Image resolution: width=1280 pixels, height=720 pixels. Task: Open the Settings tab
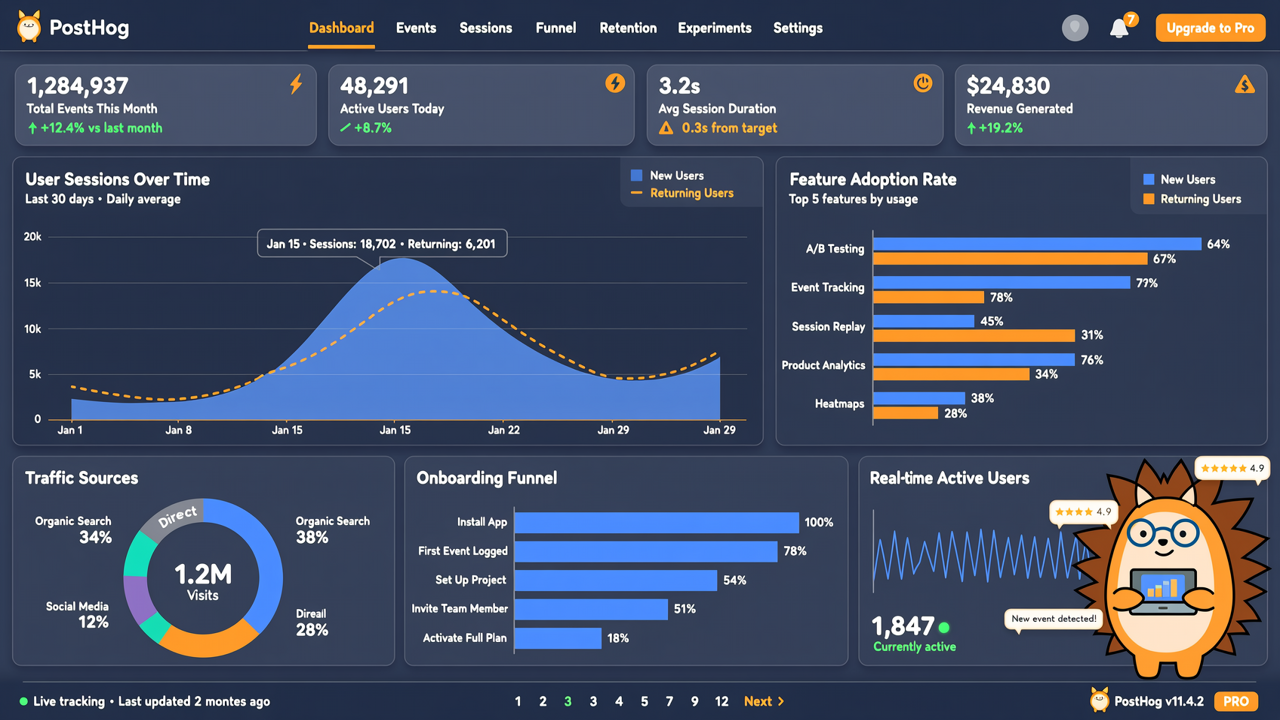[798, 28]
